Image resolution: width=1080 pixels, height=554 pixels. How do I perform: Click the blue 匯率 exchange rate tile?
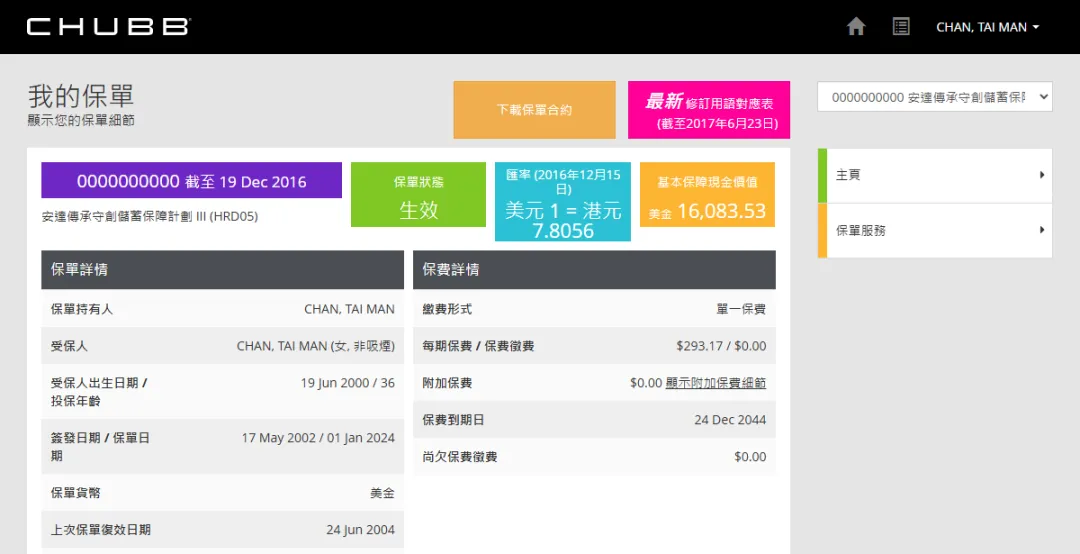click(563, 202)
